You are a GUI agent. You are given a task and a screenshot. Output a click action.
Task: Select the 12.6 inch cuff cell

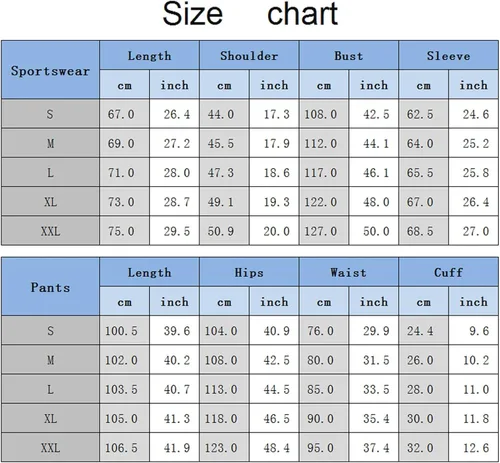[474, 447]
